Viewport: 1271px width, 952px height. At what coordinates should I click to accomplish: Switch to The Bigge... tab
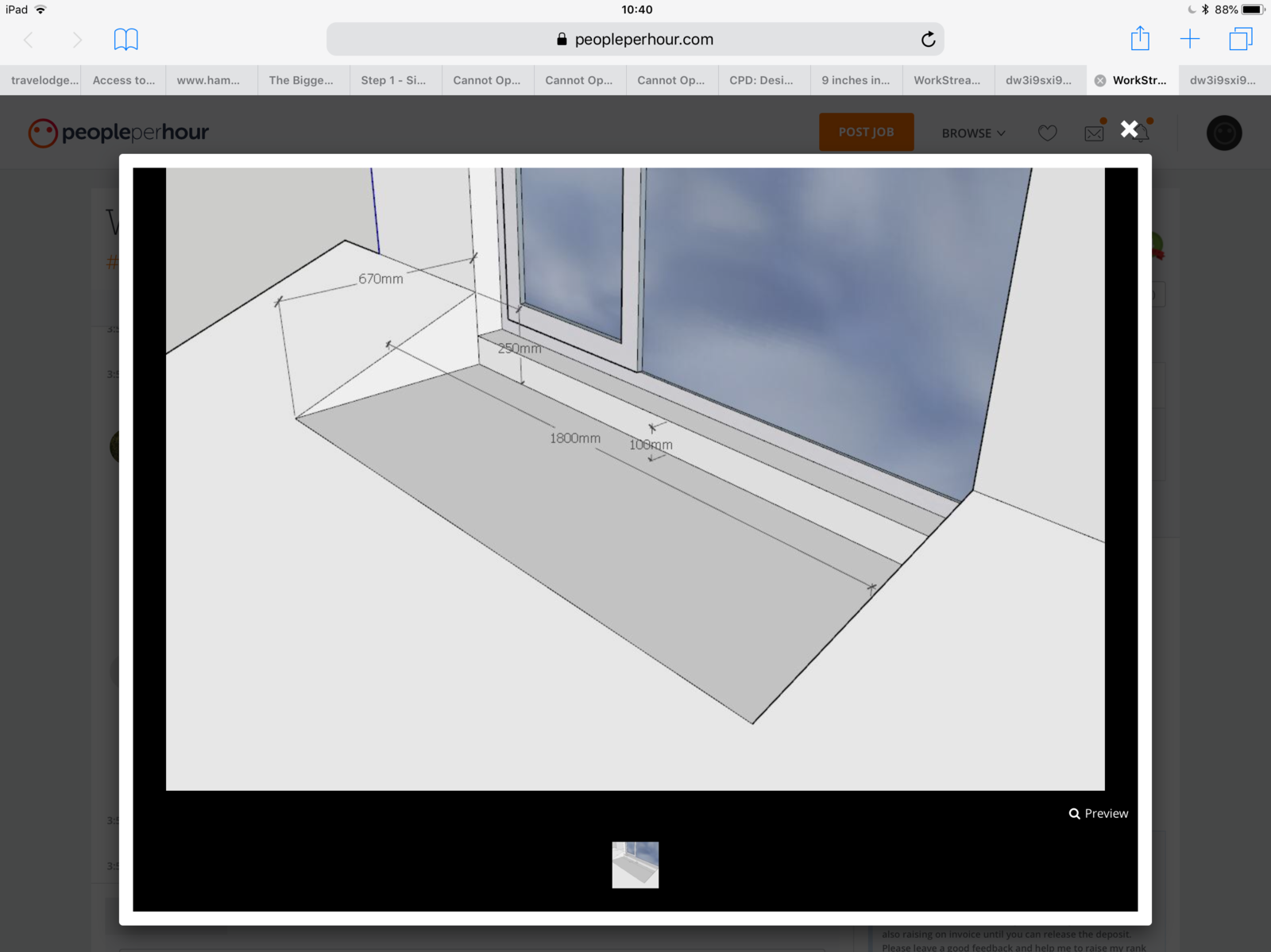click(x=301, y=80)
